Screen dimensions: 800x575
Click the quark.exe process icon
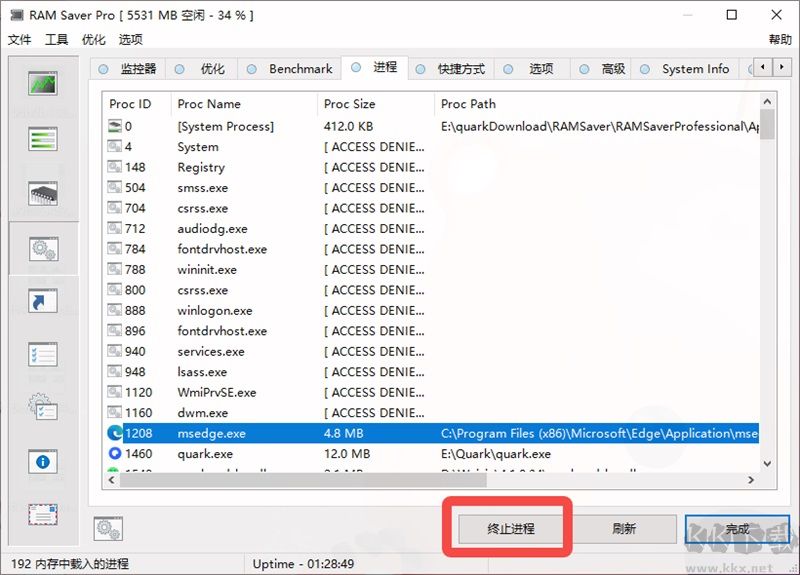coord(115,453)
